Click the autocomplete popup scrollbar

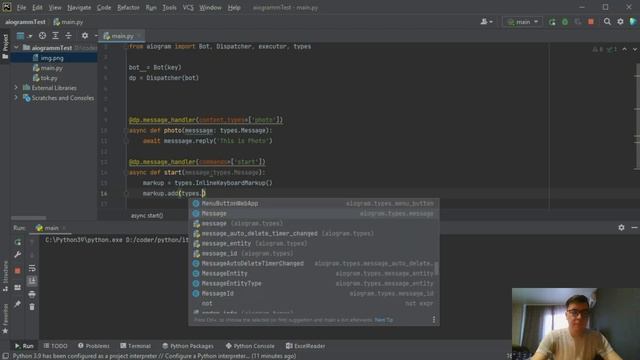436,268
